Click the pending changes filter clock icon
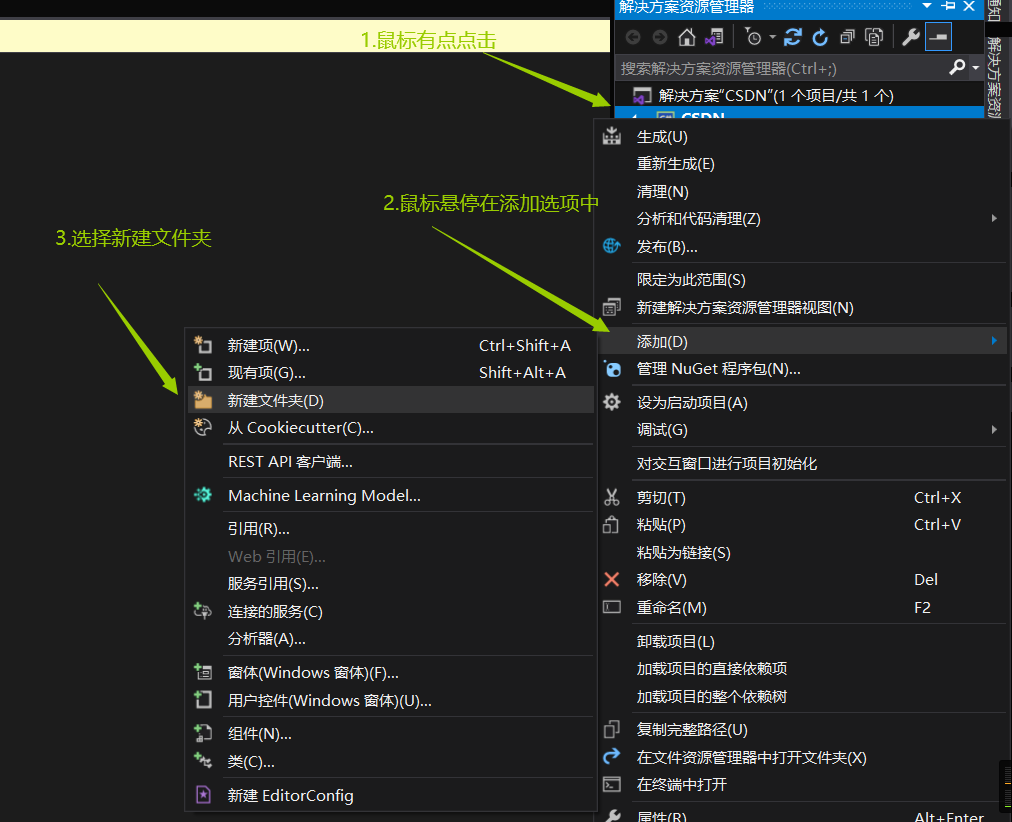 click(753, 37)
